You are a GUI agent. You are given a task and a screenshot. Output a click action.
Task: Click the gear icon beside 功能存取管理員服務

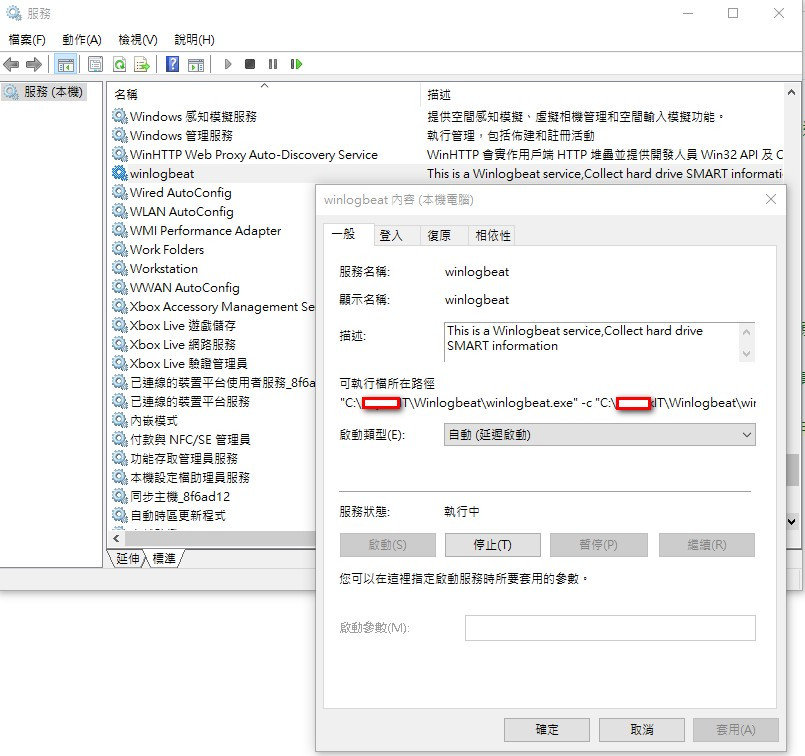(x=120, y=458)
